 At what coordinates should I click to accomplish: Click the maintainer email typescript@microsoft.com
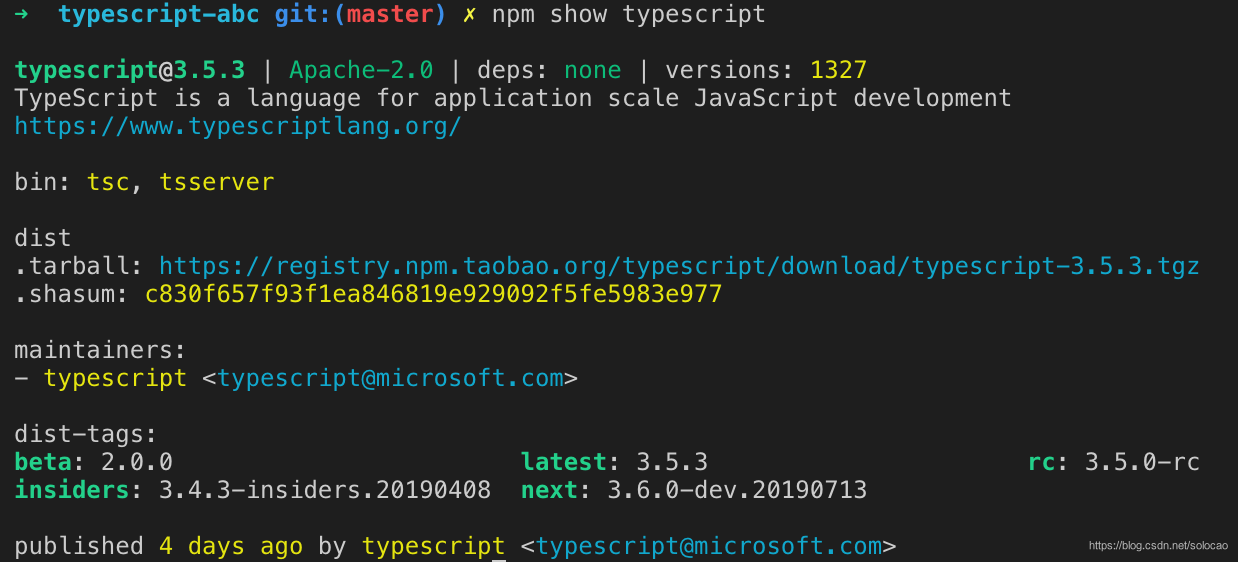[x=391, y=379]
